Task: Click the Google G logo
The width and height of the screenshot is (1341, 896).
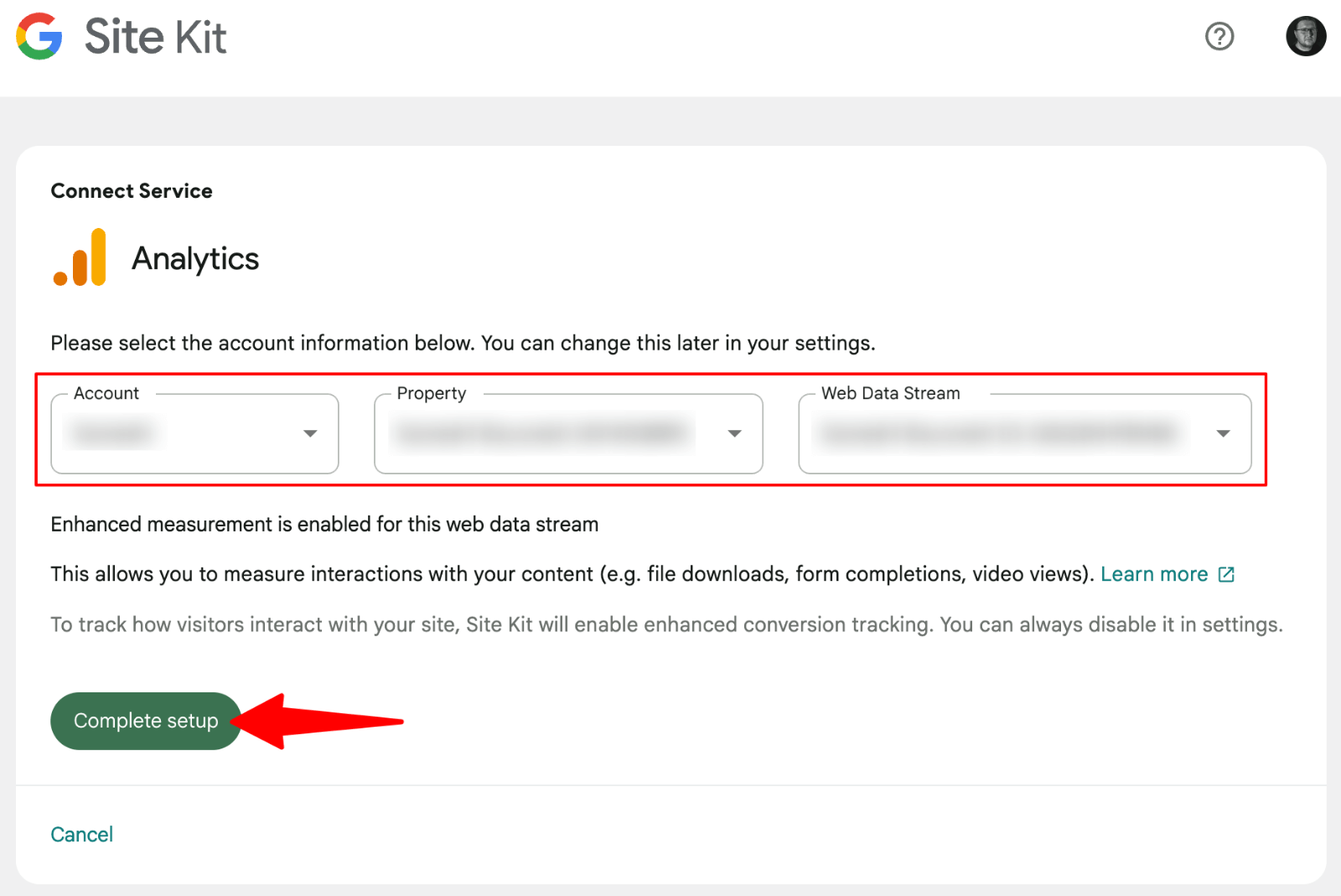Action: (39, 36)
